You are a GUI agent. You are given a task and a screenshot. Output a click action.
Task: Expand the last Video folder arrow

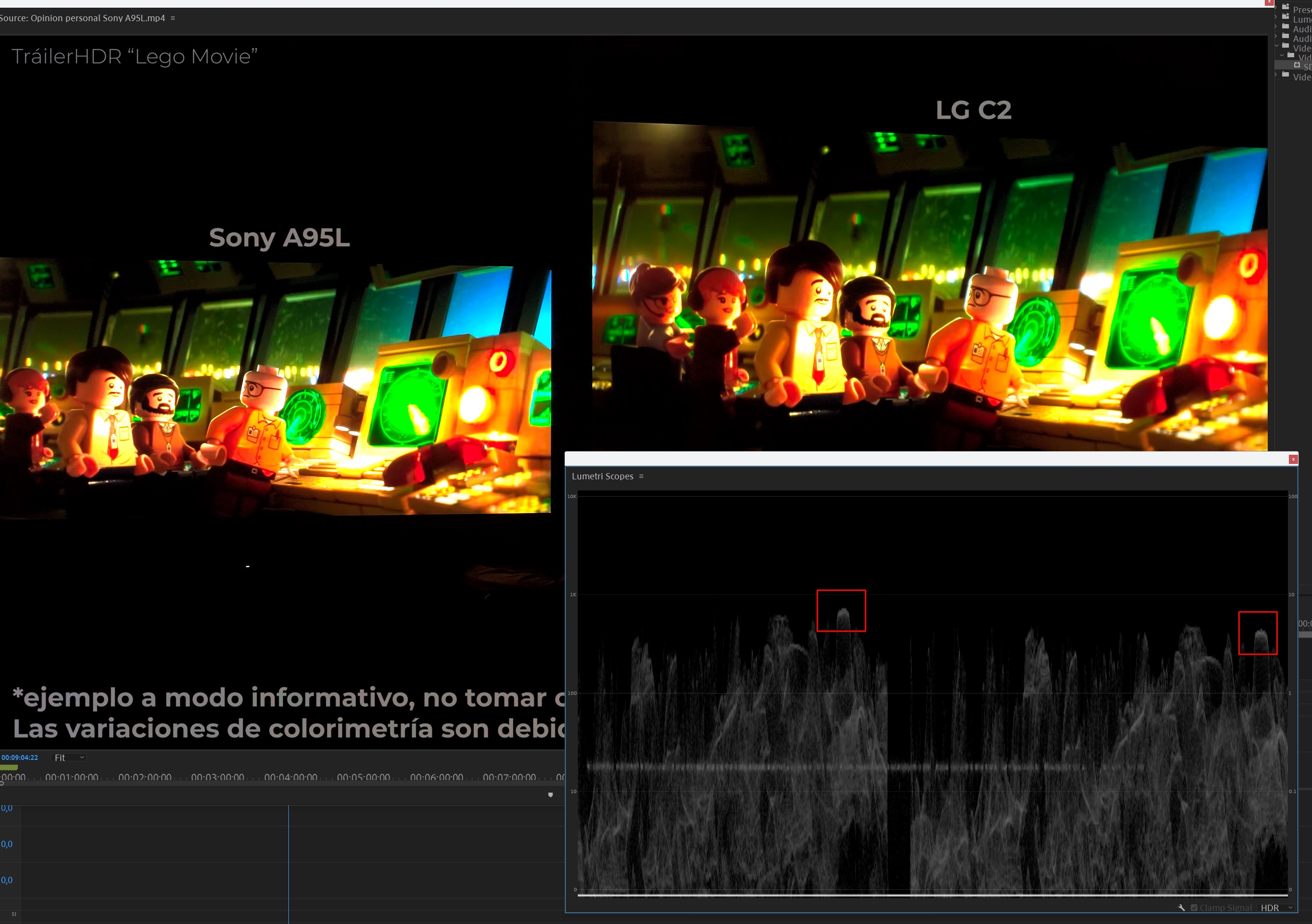point(1275,75)
